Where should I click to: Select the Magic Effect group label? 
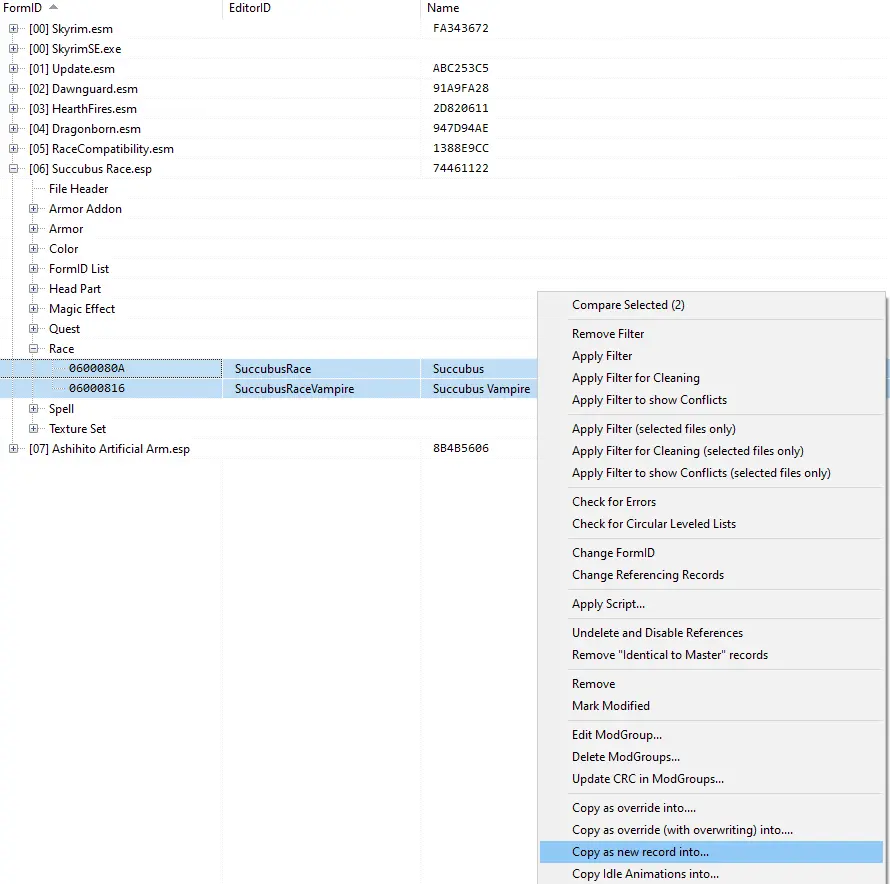(x=82, y=309)
